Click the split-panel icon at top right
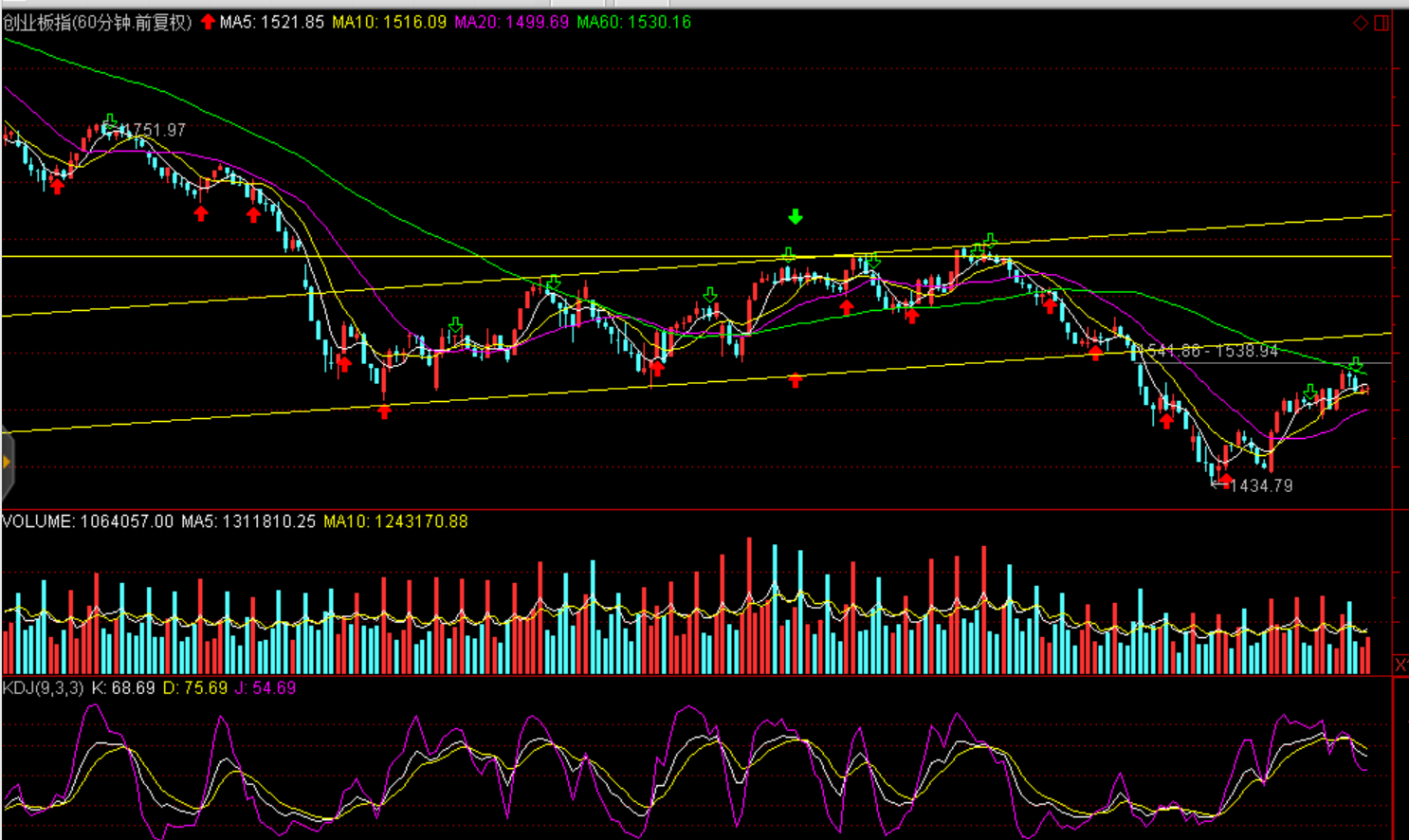 coord(1382,23)
